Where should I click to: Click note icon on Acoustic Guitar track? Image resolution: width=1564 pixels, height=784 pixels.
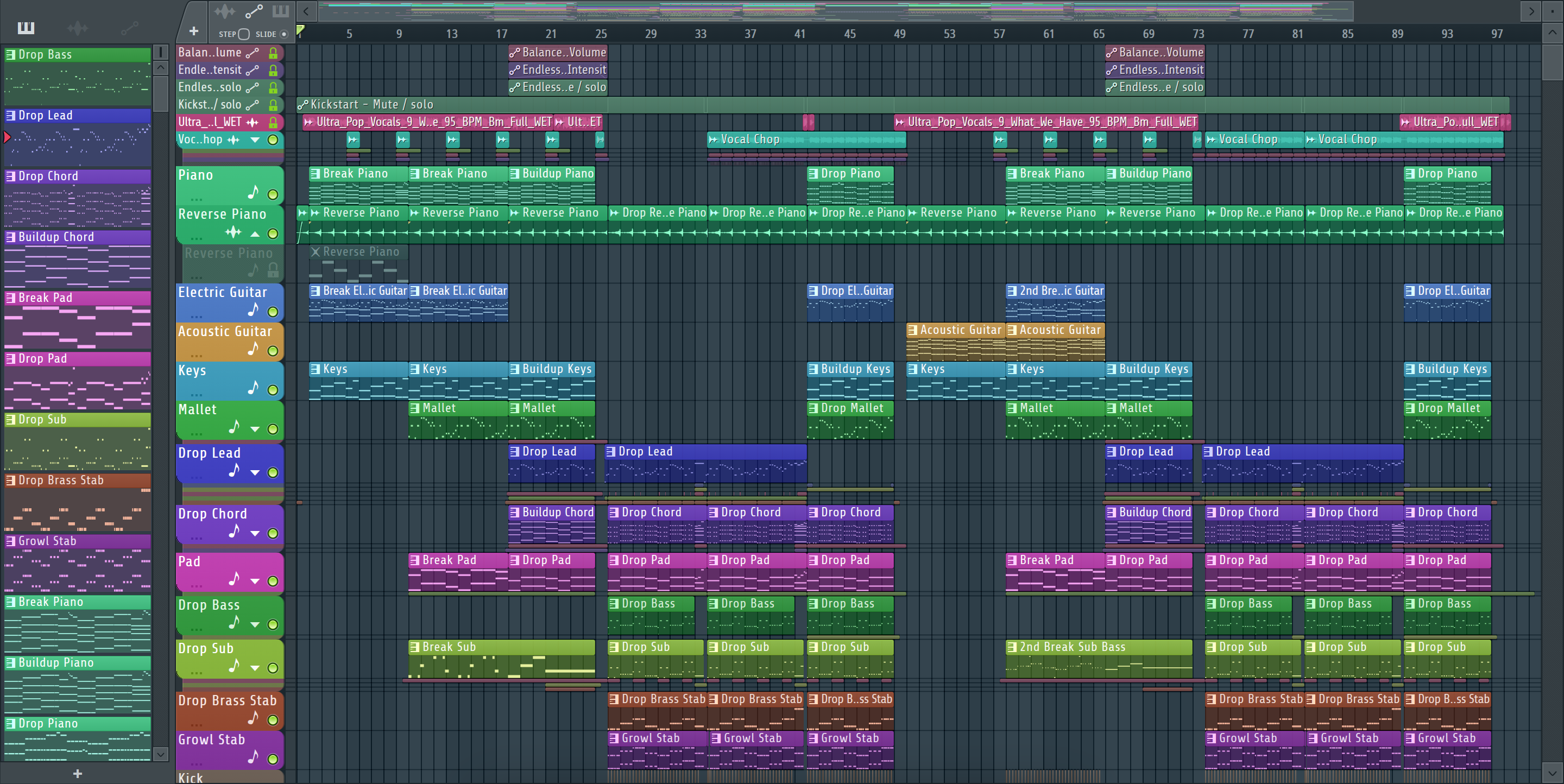pyautogui.click(x=253, y=349)
